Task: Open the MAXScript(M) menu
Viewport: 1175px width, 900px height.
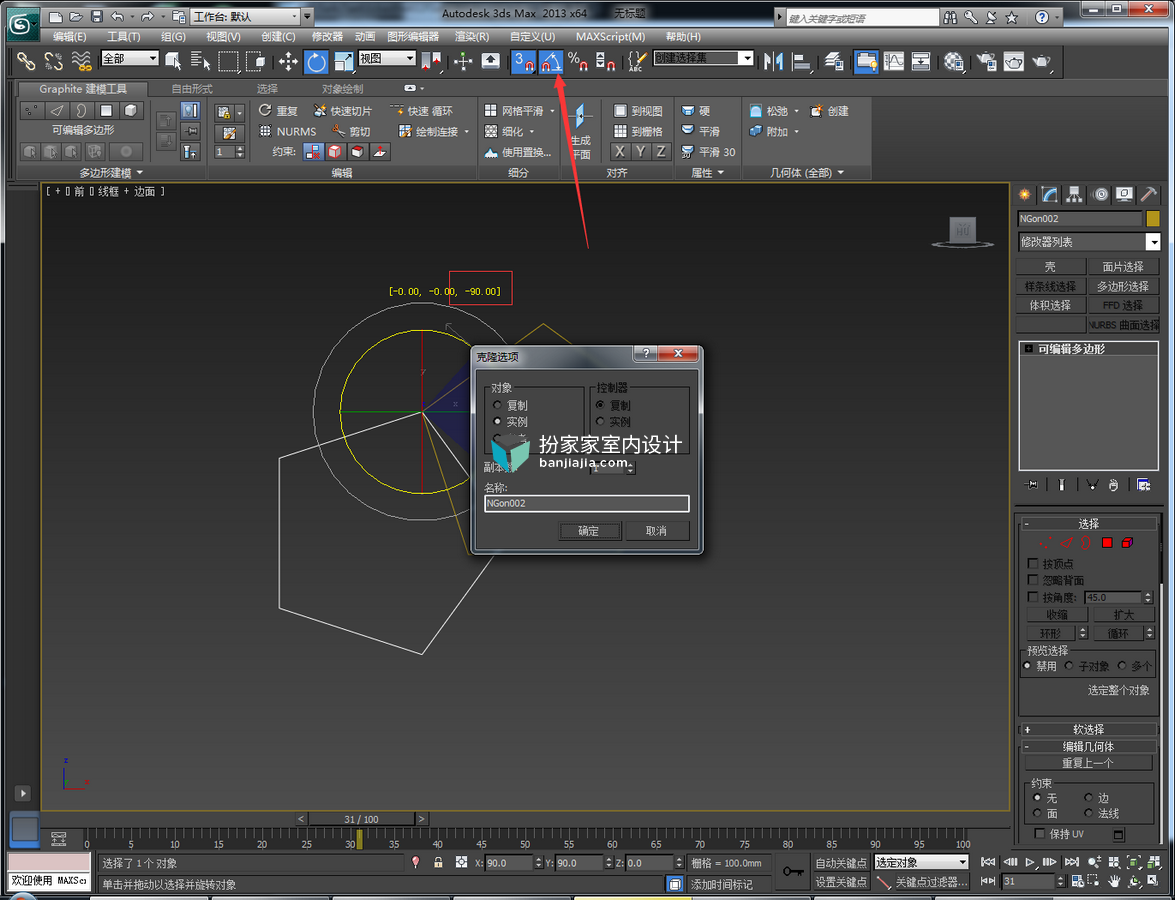Action: 610,37
